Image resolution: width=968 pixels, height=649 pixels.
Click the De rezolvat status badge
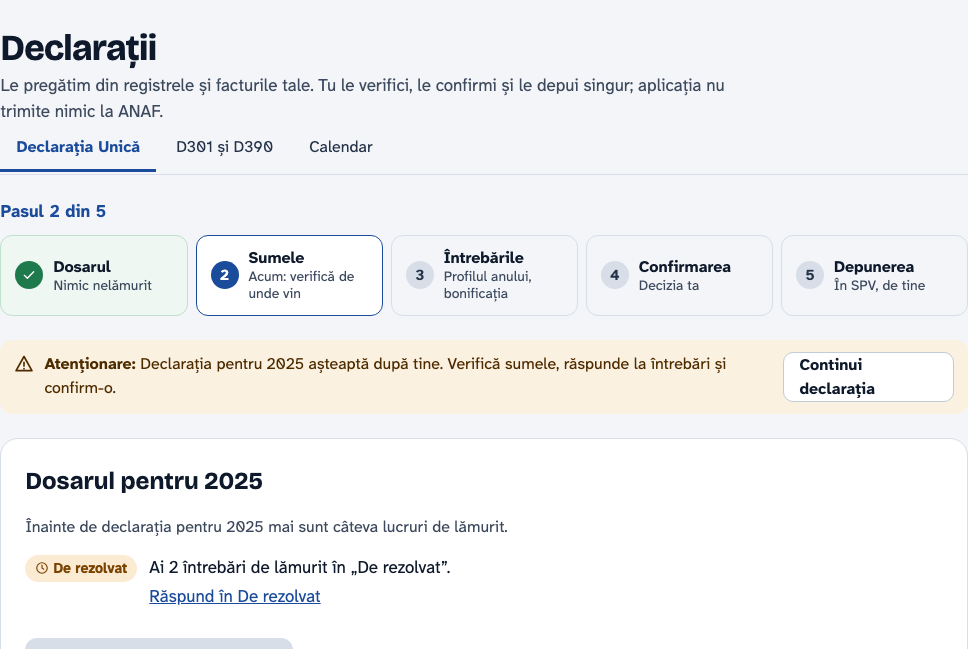click(81, 568)
